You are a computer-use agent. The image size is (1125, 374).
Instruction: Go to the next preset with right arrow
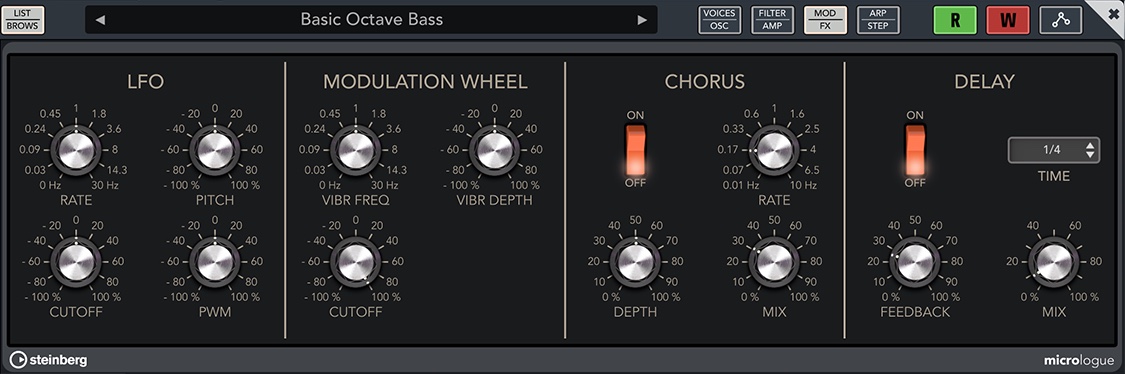click(642, 20)
